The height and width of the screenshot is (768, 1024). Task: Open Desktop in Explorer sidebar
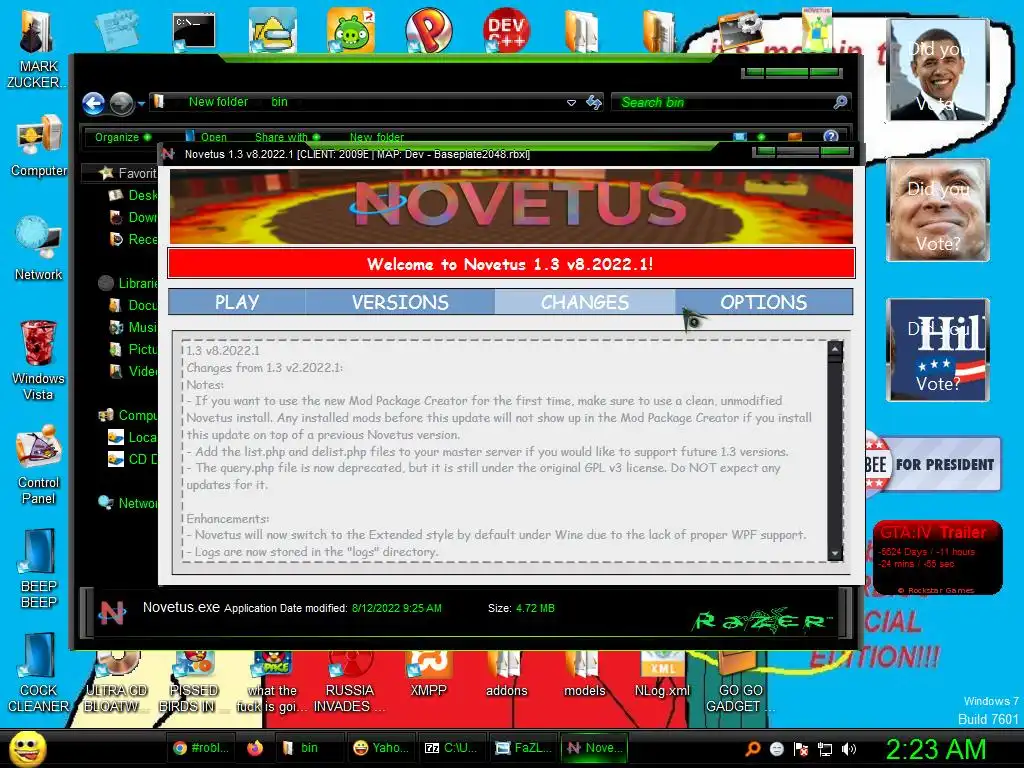[134, 195]
